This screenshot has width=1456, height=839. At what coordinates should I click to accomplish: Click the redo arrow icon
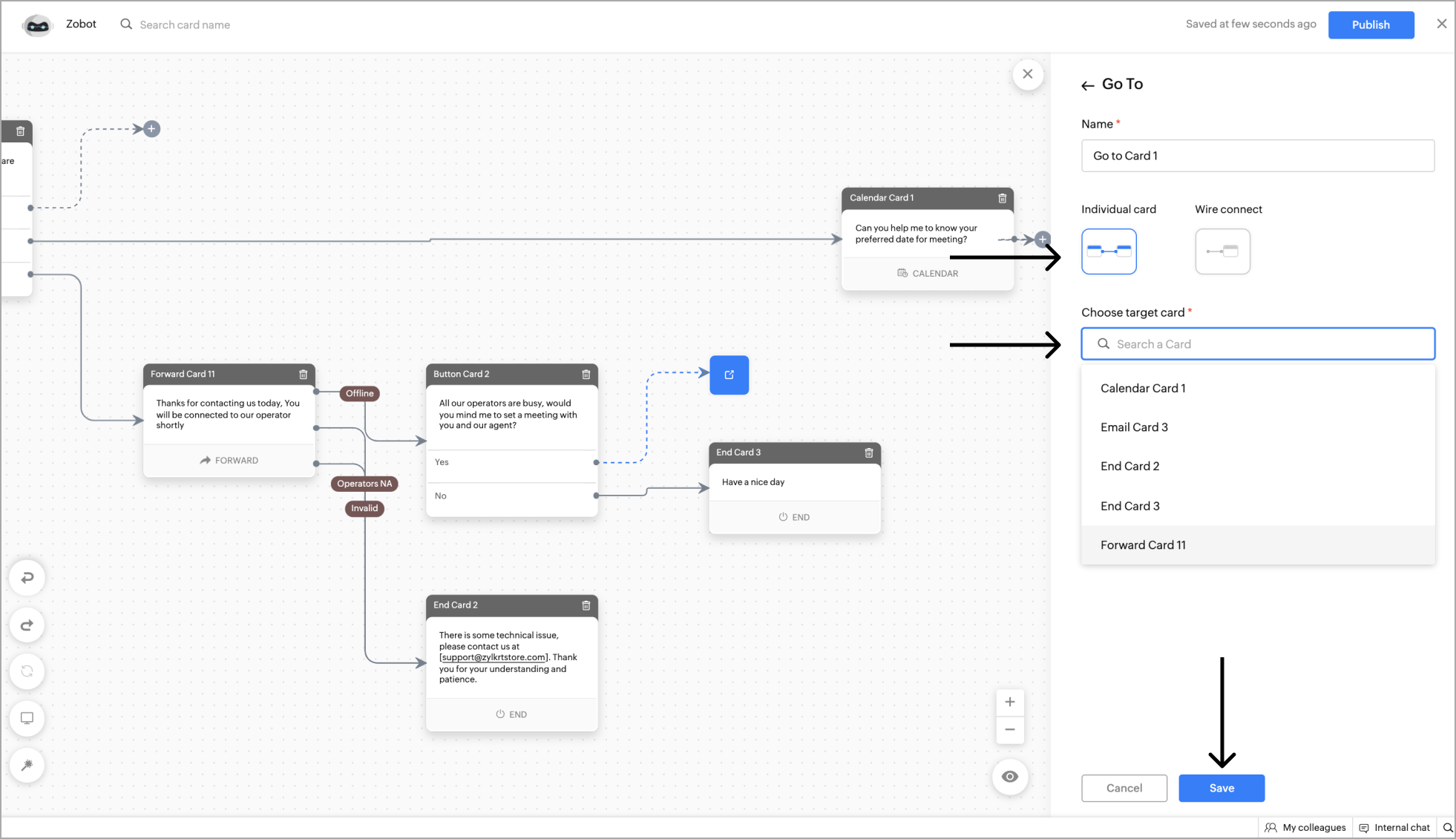click(27, 625)
